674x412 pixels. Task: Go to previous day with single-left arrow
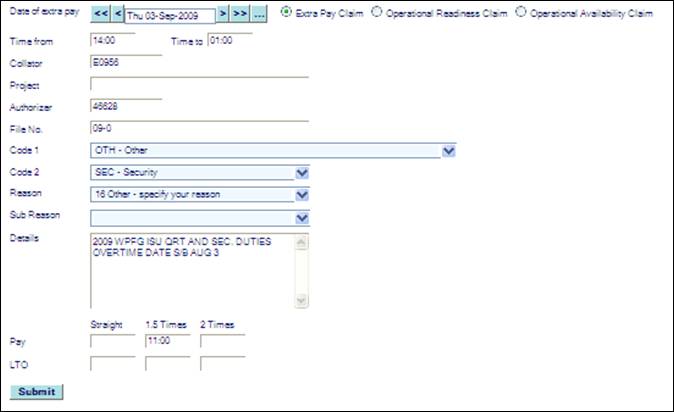[x=117, y=15]
